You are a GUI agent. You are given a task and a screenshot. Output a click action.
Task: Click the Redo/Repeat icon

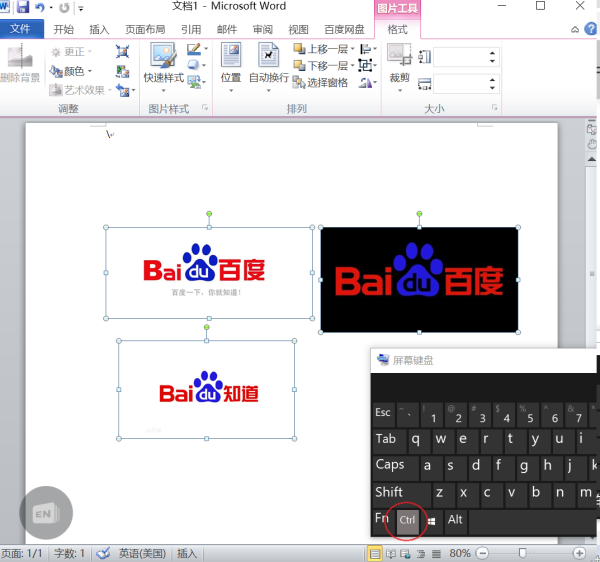pyautogui.click(x=64, y=8)
